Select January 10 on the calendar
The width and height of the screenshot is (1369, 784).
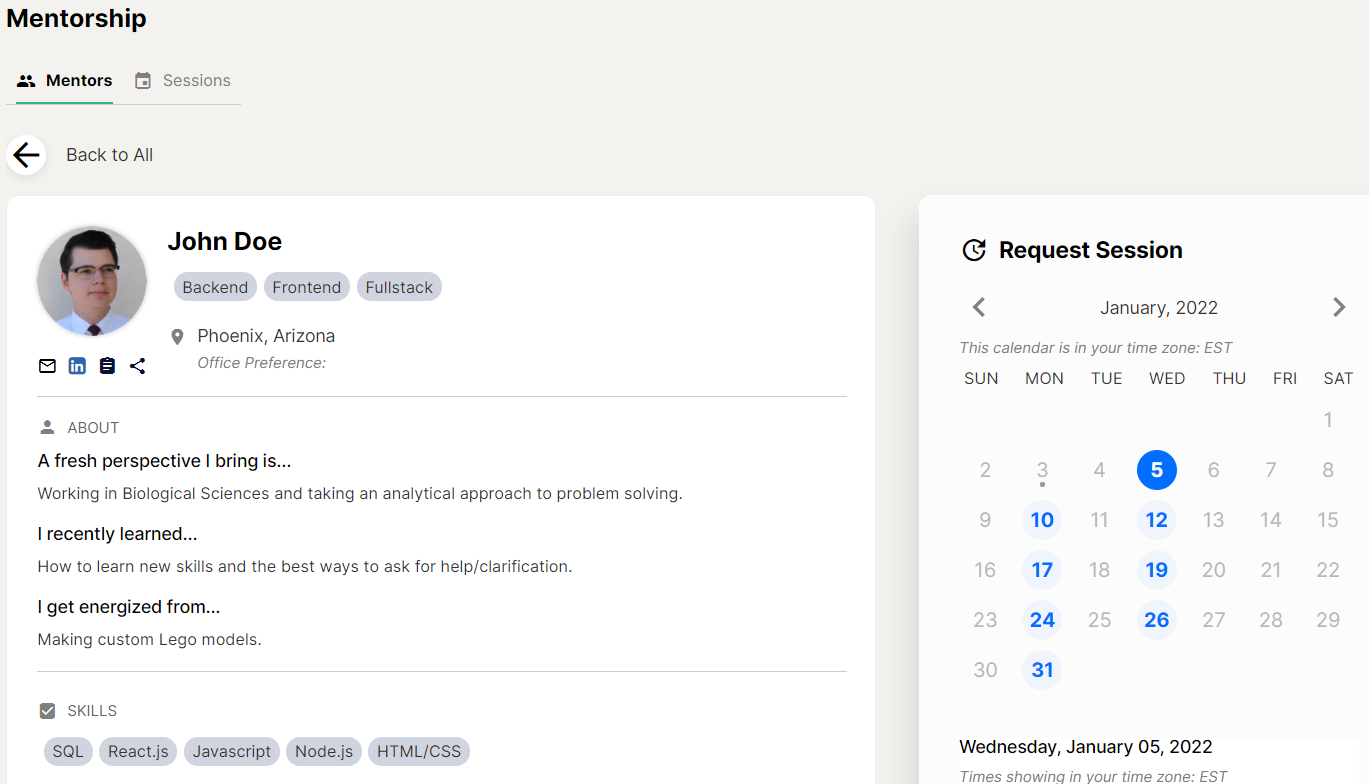1042,520
